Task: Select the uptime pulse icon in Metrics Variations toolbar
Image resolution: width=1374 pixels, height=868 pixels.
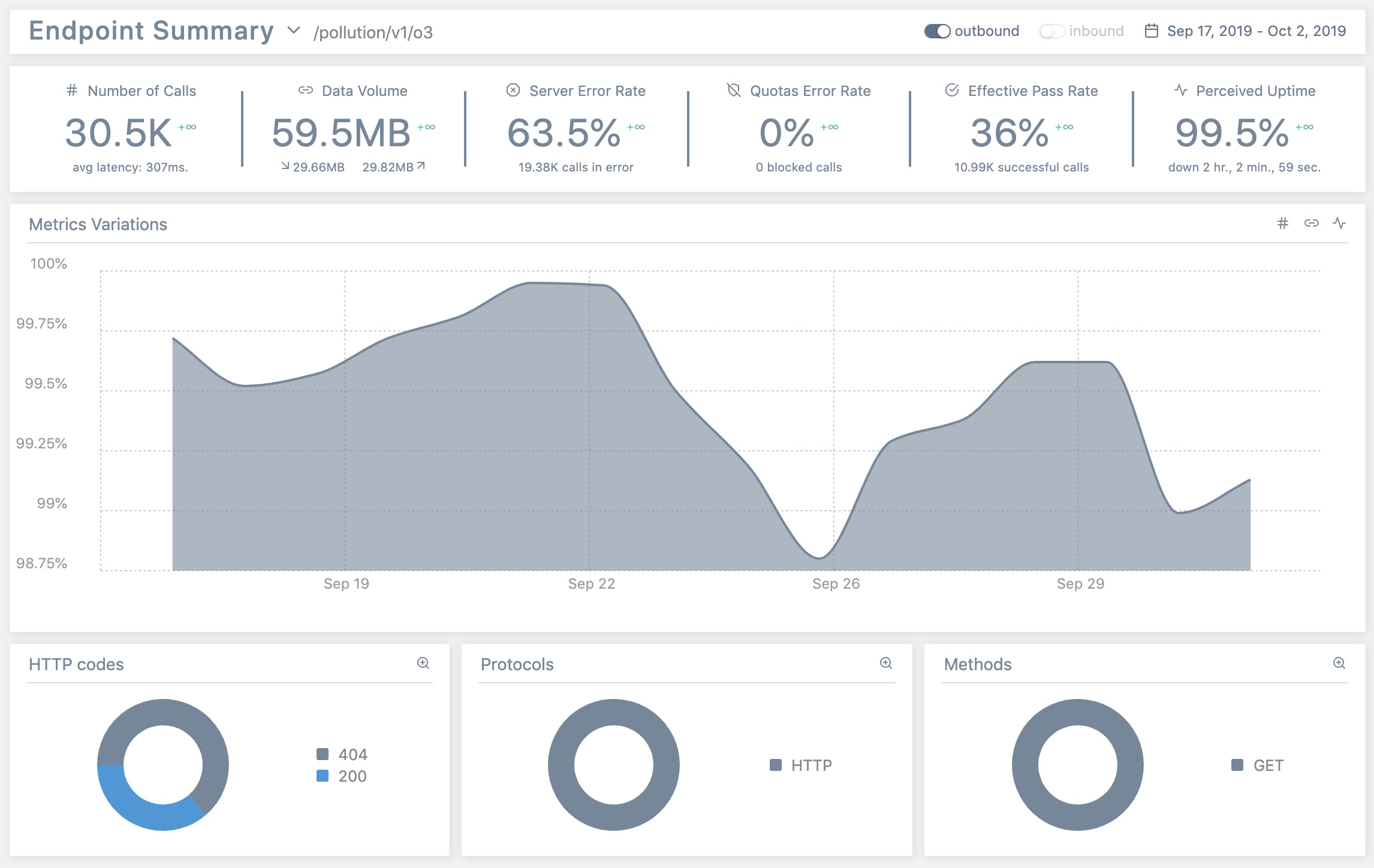Action: coord(1339,223)
